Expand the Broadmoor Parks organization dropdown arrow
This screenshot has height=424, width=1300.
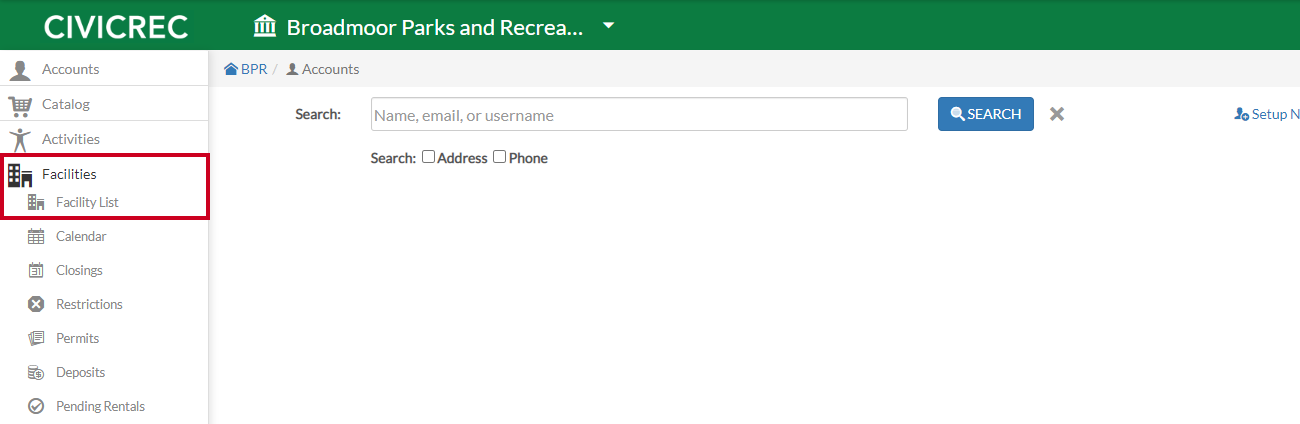click(x=608, y=26)
